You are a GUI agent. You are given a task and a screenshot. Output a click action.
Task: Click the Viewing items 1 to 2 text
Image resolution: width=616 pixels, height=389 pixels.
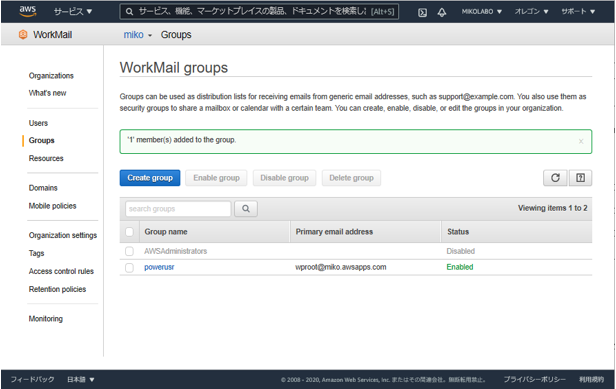[552, 208]
